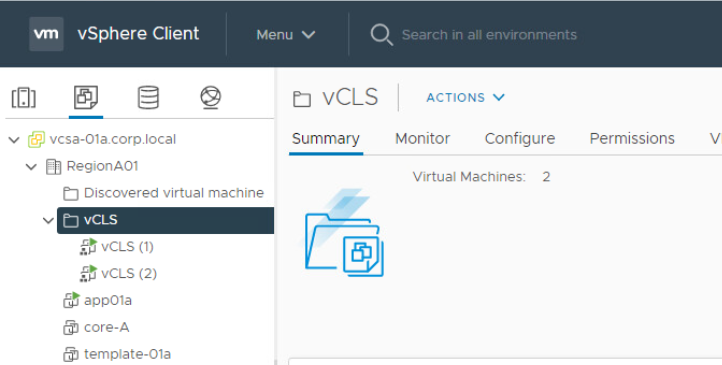Click the vSphere Client title
Screen dimensions: 722x365
(x=138, y=34)
